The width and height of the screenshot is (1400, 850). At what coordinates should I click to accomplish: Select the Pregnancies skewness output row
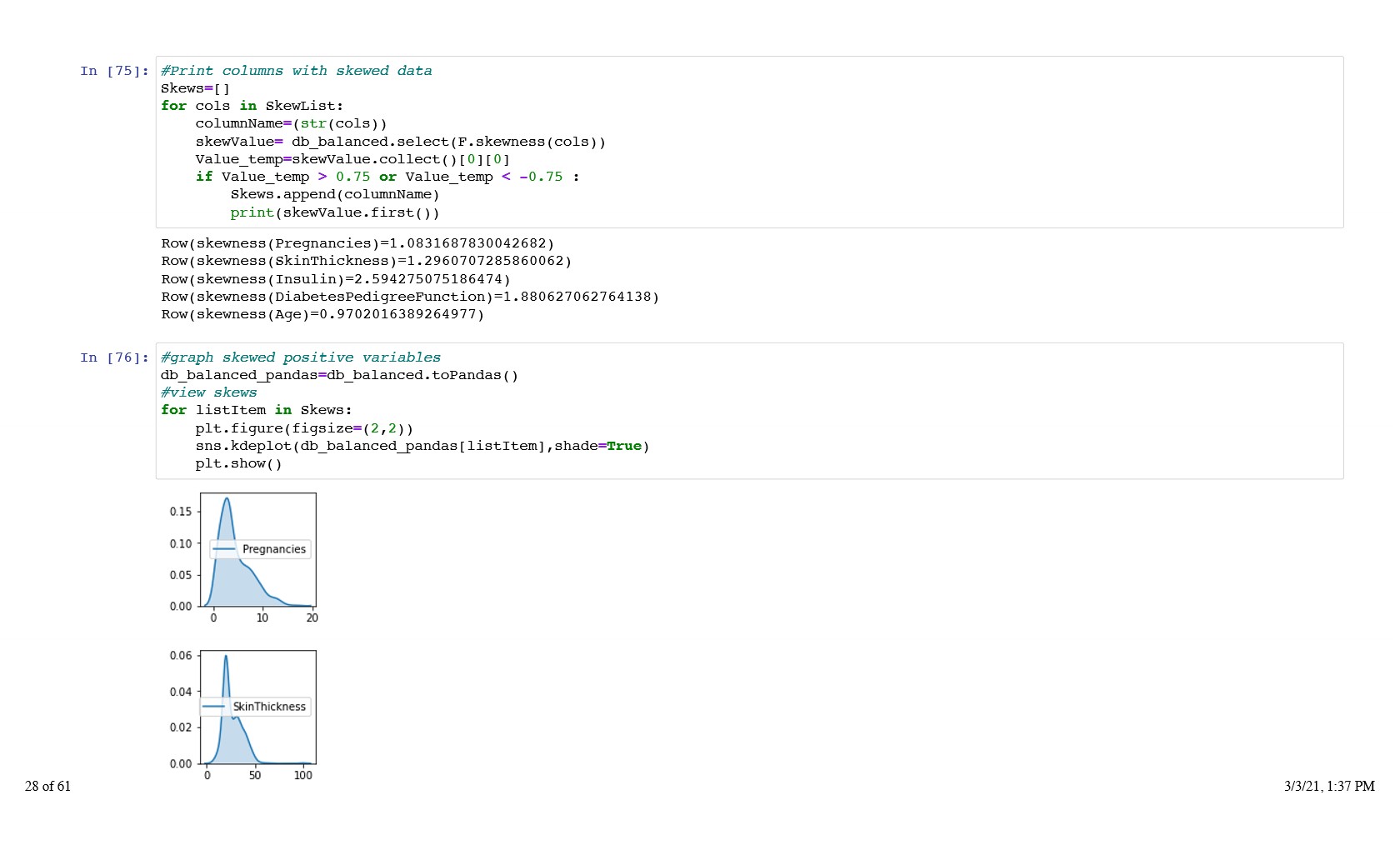357,243
